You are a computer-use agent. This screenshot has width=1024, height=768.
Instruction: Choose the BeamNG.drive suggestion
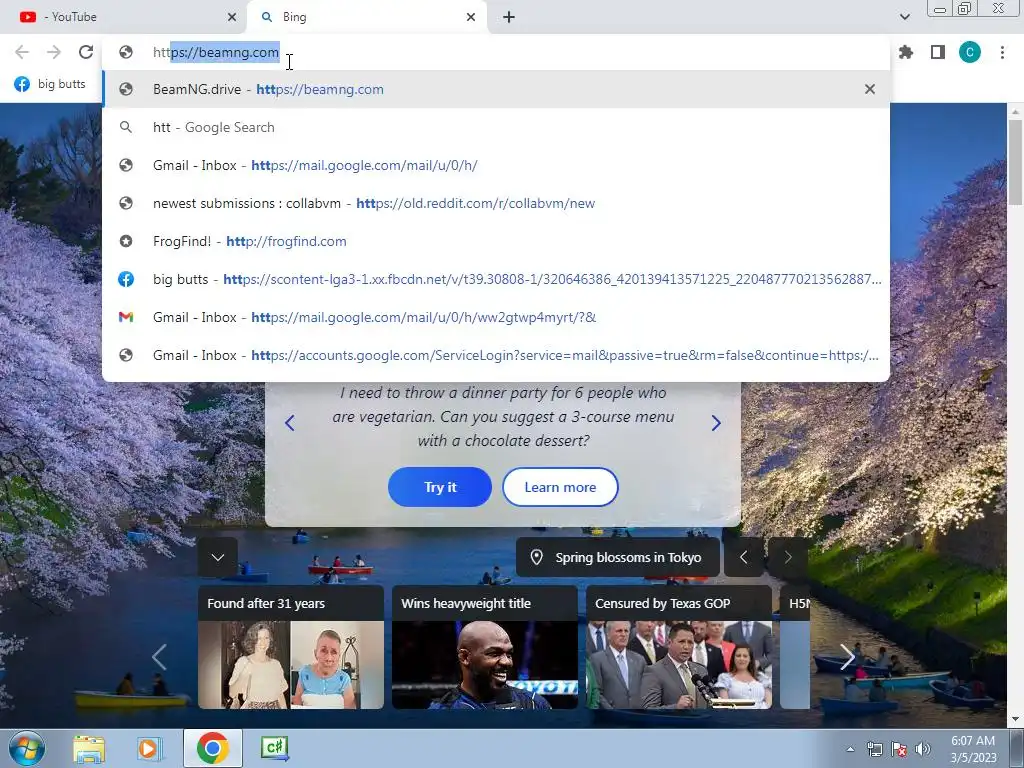coord(496,89)
